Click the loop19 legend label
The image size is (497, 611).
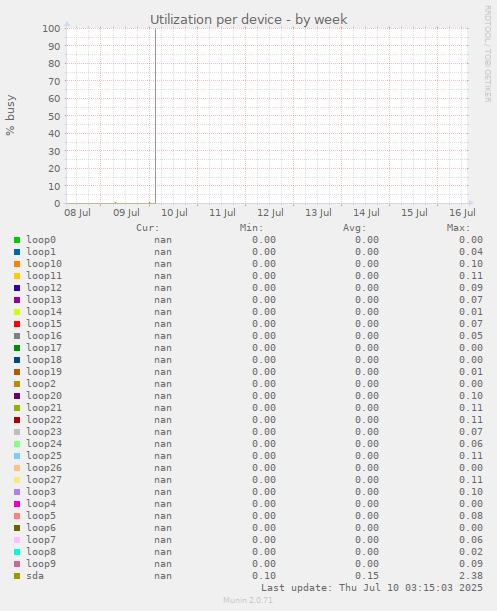point(44,372)
